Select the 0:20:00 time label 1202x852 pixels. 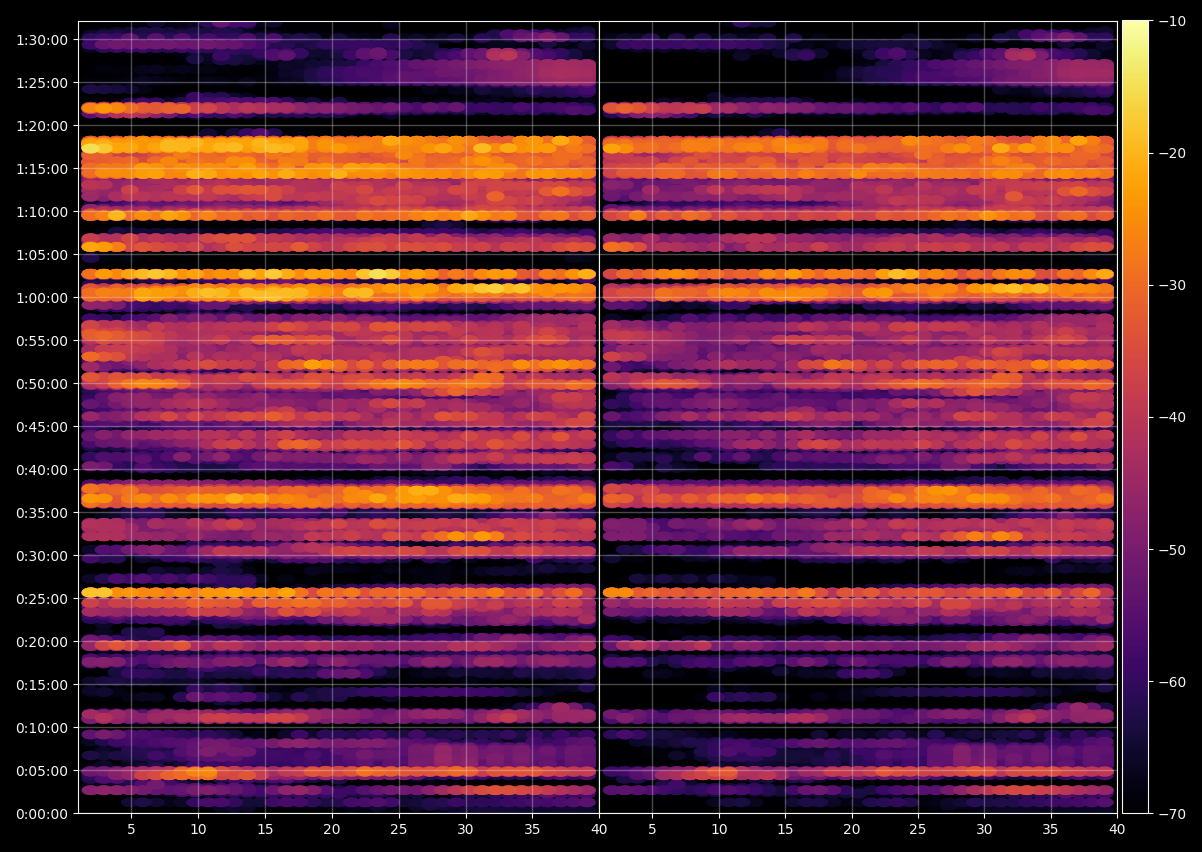42,642
